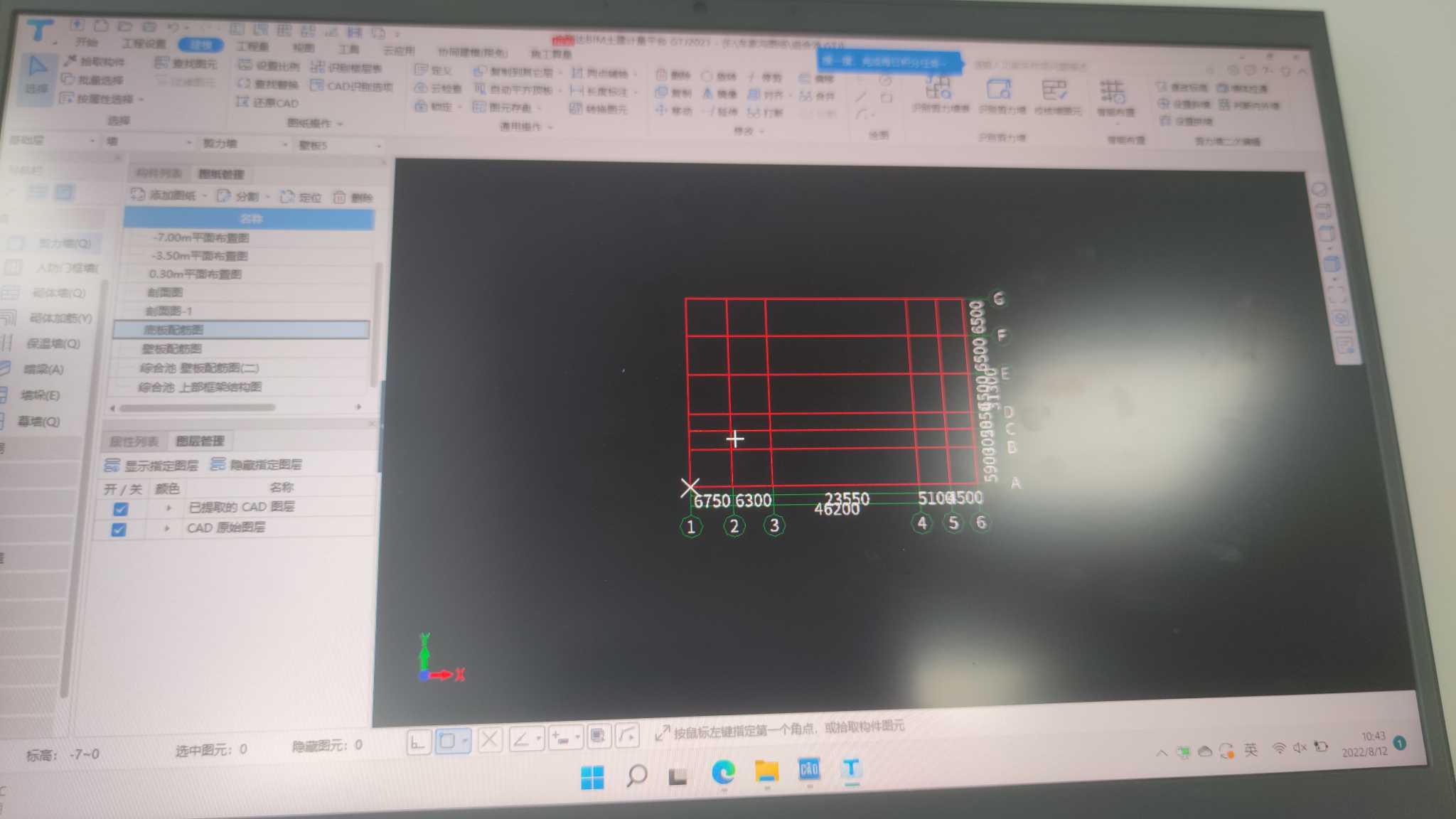Click 添加图纸 add drawing icon

pos(164,194)
